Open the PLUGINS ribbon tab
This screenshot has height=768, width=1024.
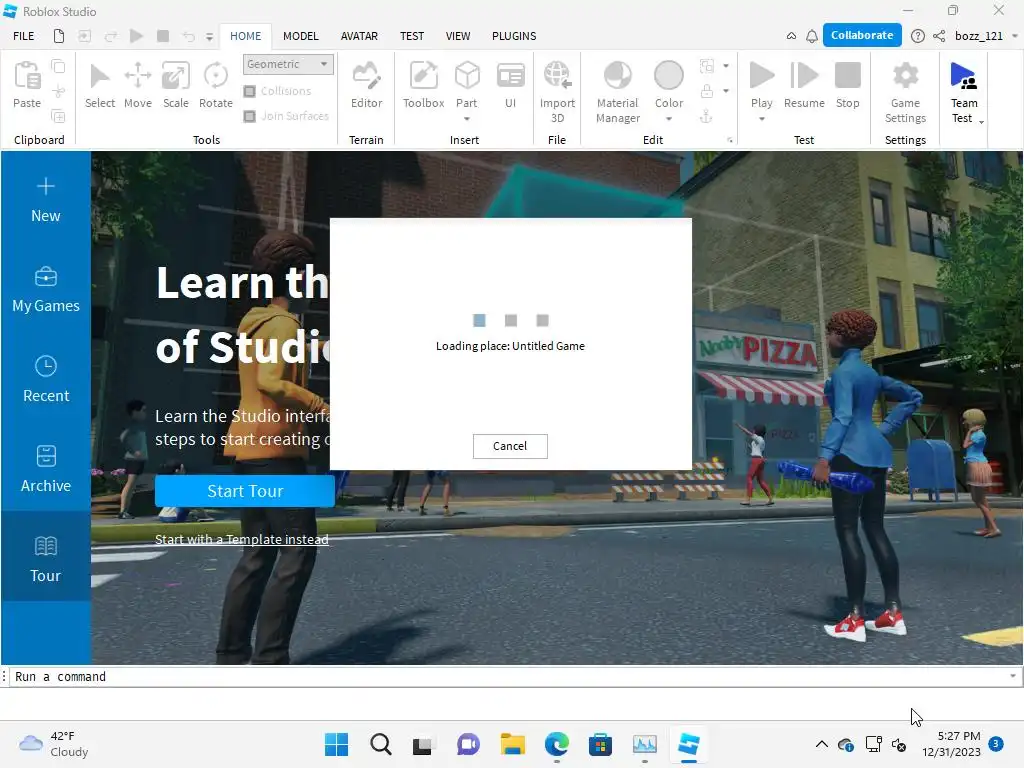coord(514,36)
